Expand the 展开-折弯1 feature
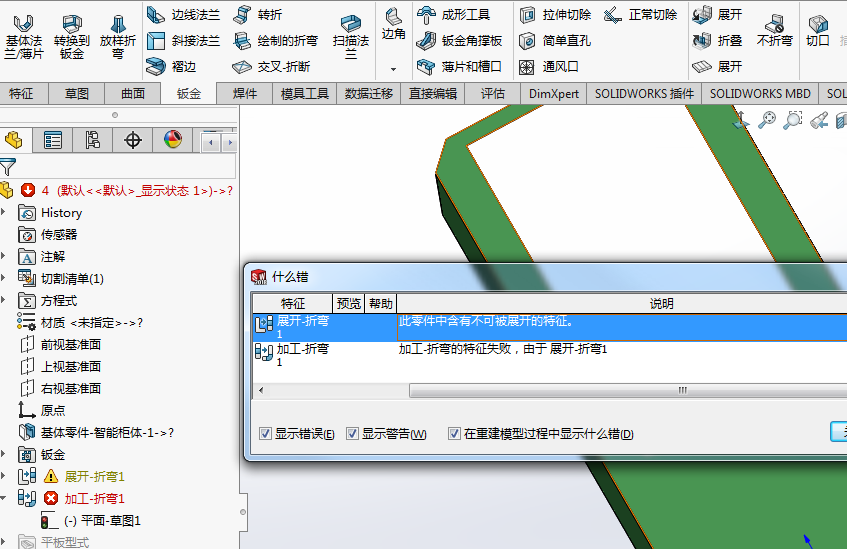This screenshot has width=847, height=549. click(3, 476)
